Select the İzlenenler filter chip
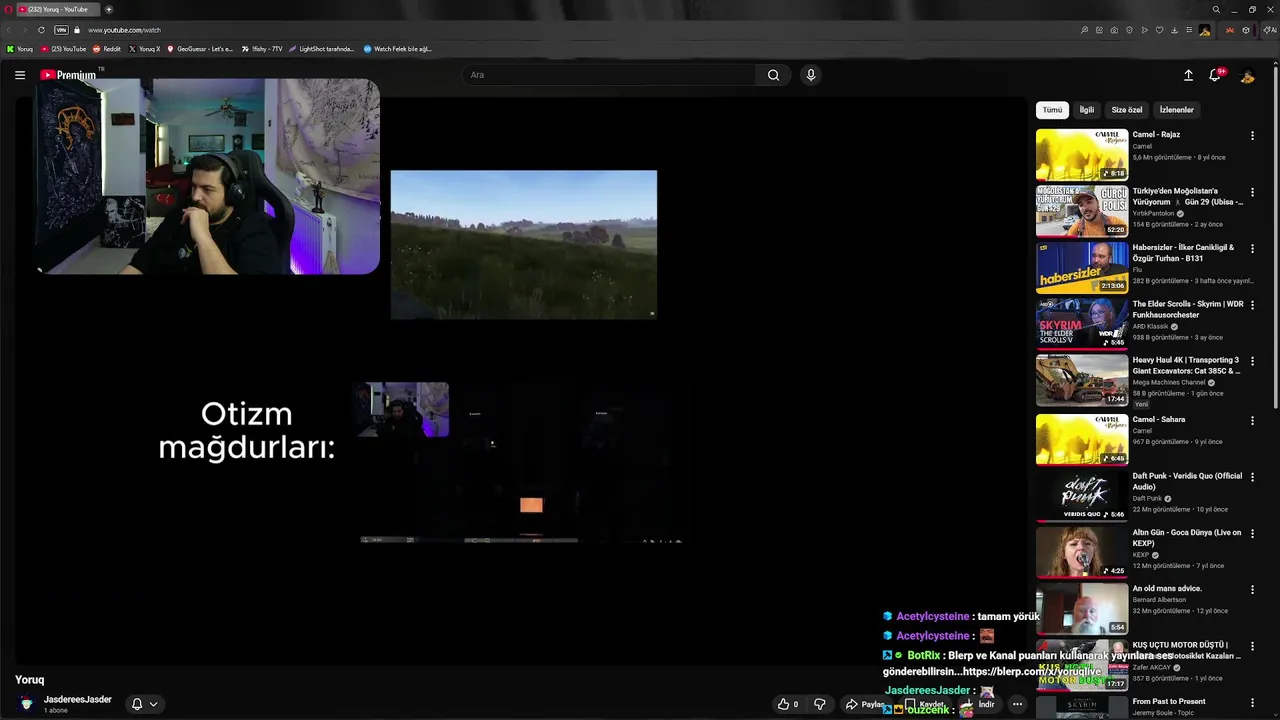The image size is (1280, 720). [x=1176, y=110]
